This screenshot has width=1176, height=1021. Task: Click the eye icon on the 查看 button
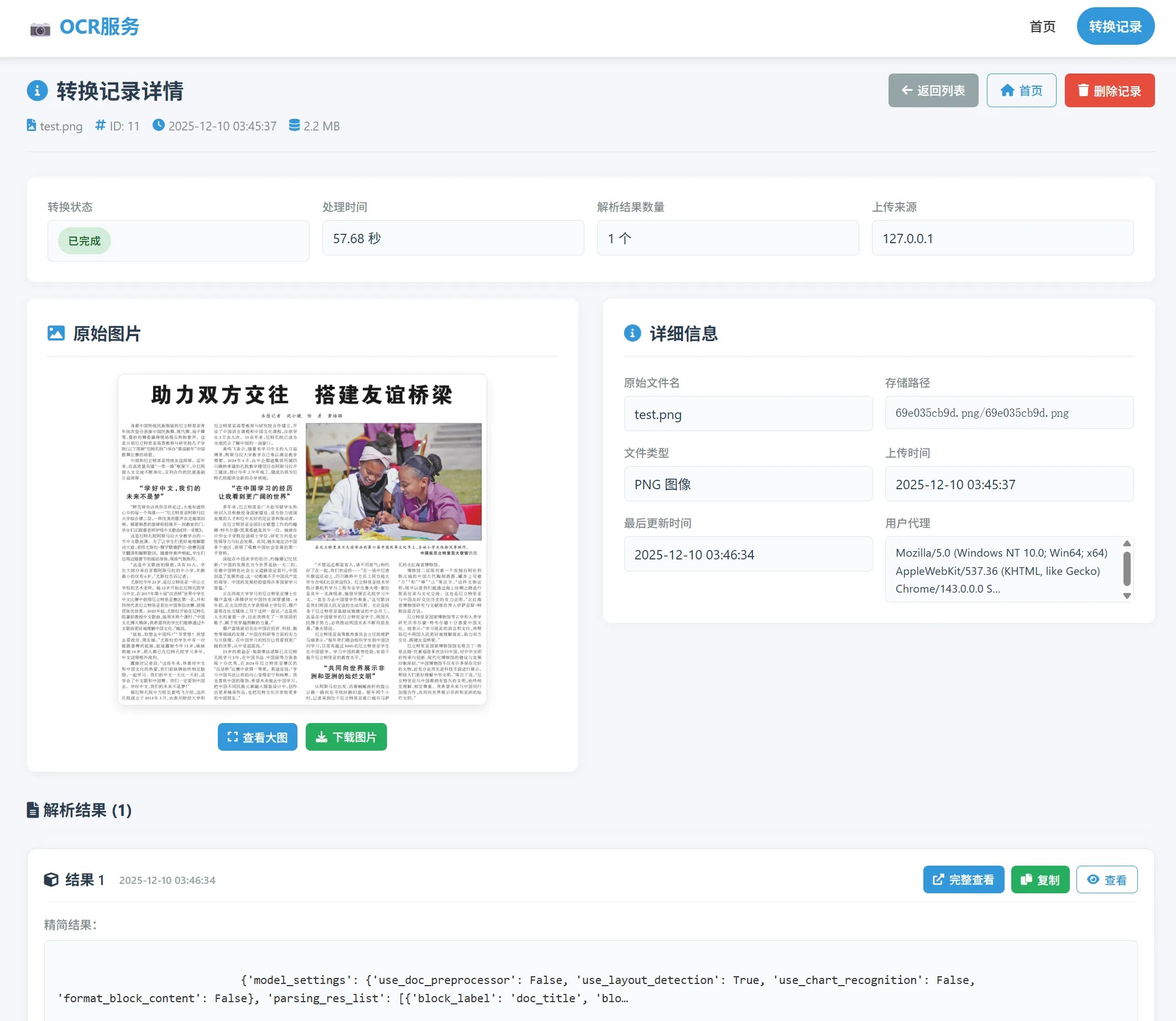point(1094,879)
